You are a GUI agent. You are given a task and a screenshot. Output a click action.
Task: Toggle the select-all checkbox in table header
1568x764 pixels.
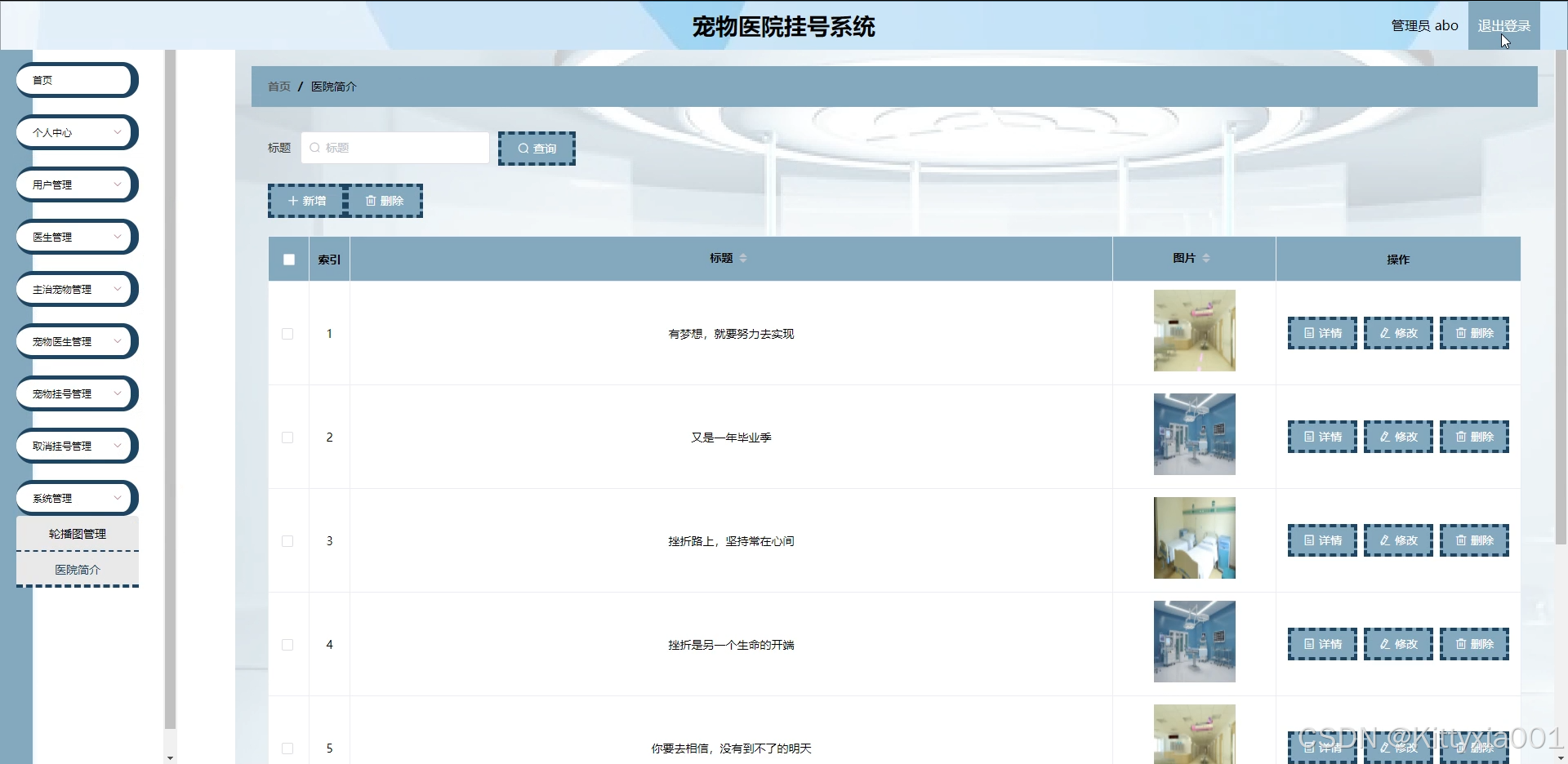pyautogui.click(x=289, y=260)
